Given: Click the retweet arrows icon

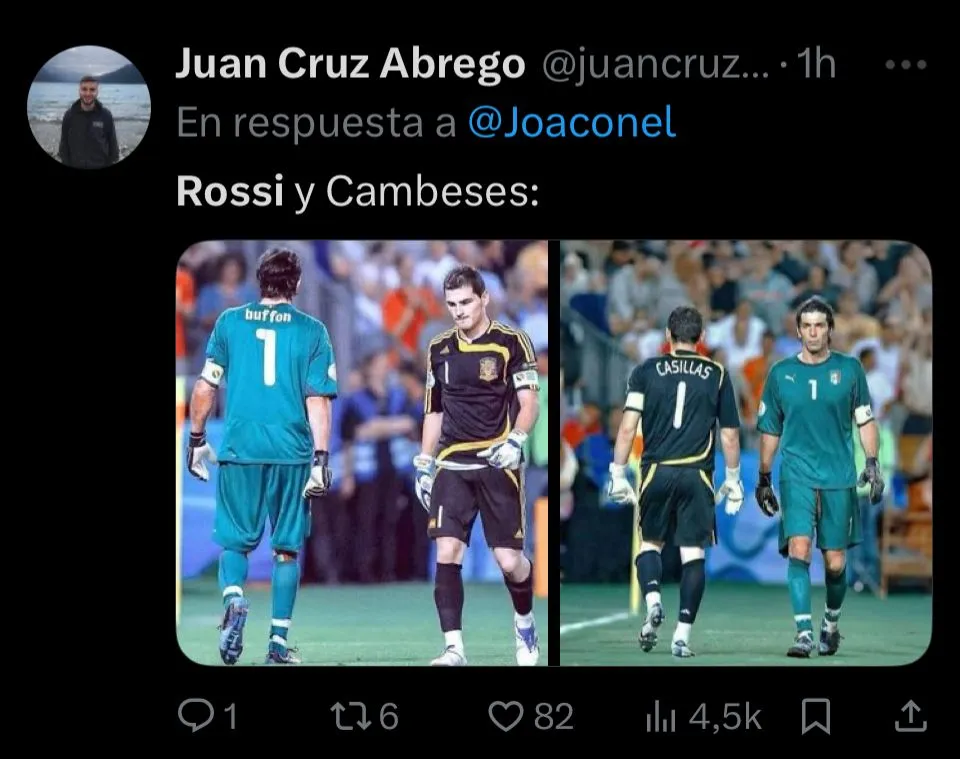Looking at the screenshot, I should [x=350, y=716].
